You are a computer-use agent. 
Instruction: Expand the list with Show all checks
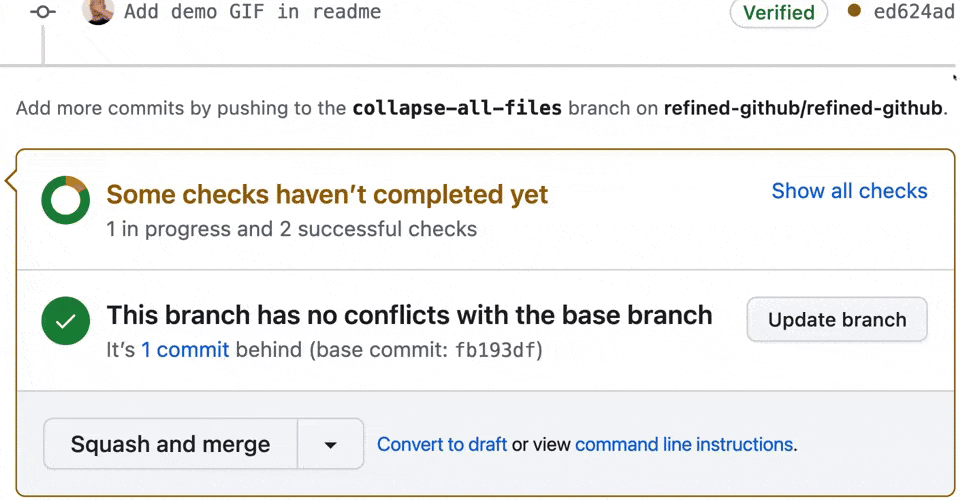click(x=849, y=191)
